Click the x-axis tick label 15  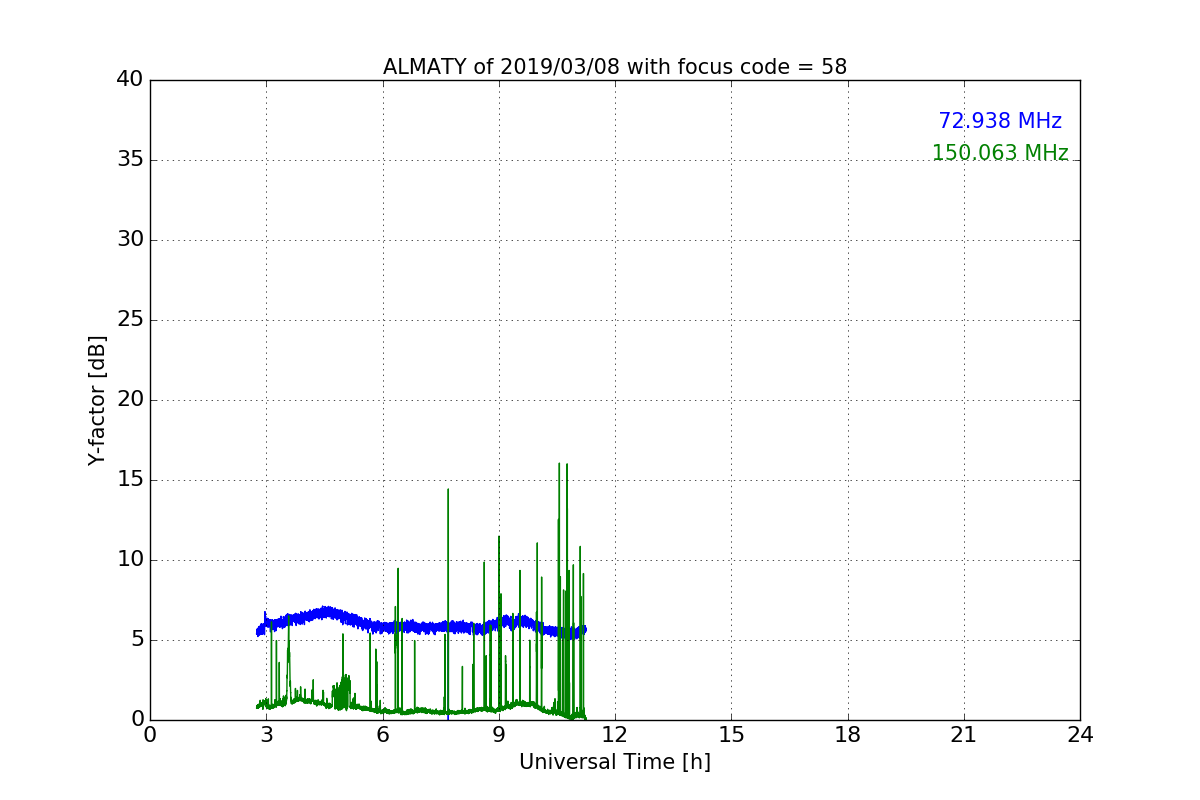731,735
